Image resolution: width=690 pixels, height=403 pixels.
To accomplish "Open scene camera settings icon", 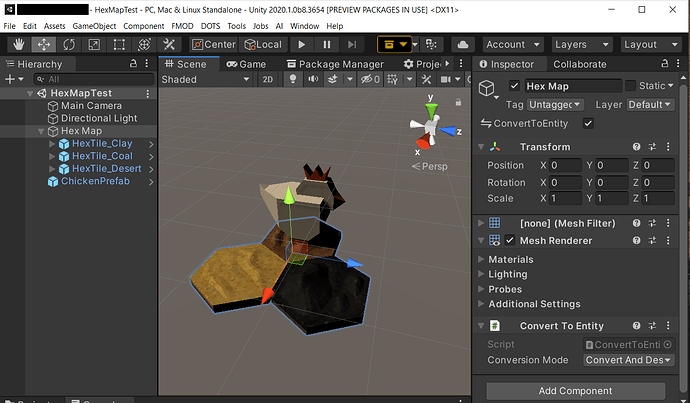I will 446,79.
